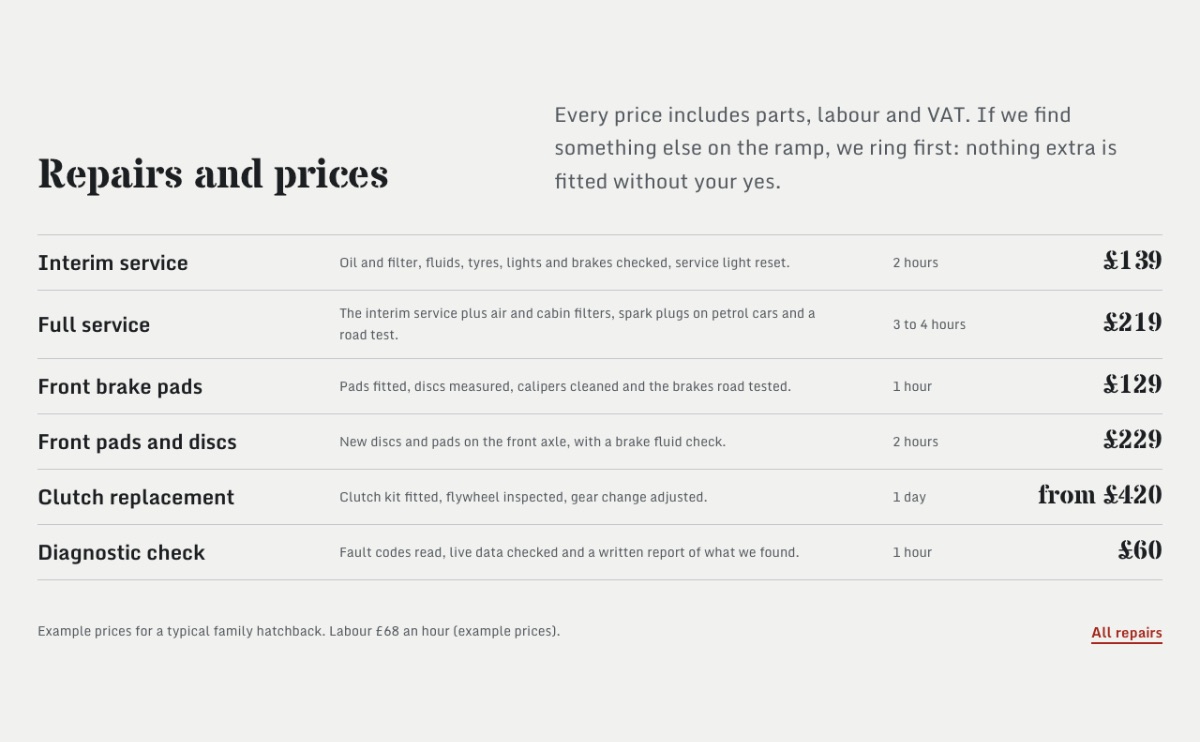Click the Front pads and discs title
The image size is (1200, 742).
tap(137, 442)
